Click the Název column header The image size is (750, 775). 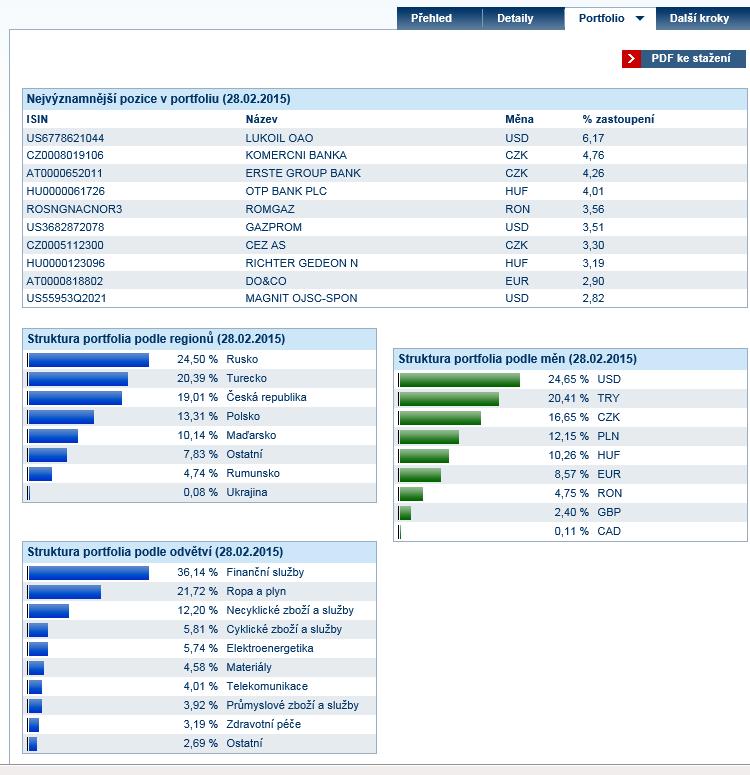[261, 119]
